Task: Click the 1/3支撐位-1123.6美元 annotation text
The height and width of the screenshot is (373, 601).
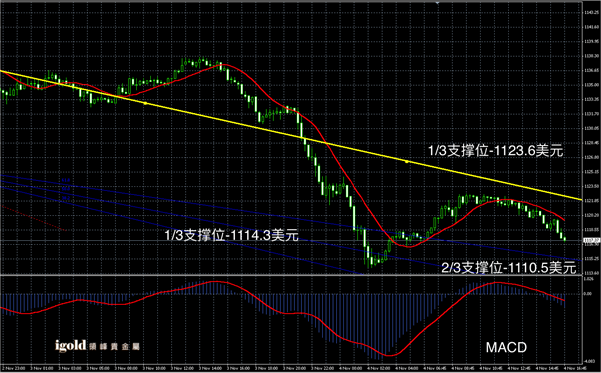Action: tap(496, 151)
